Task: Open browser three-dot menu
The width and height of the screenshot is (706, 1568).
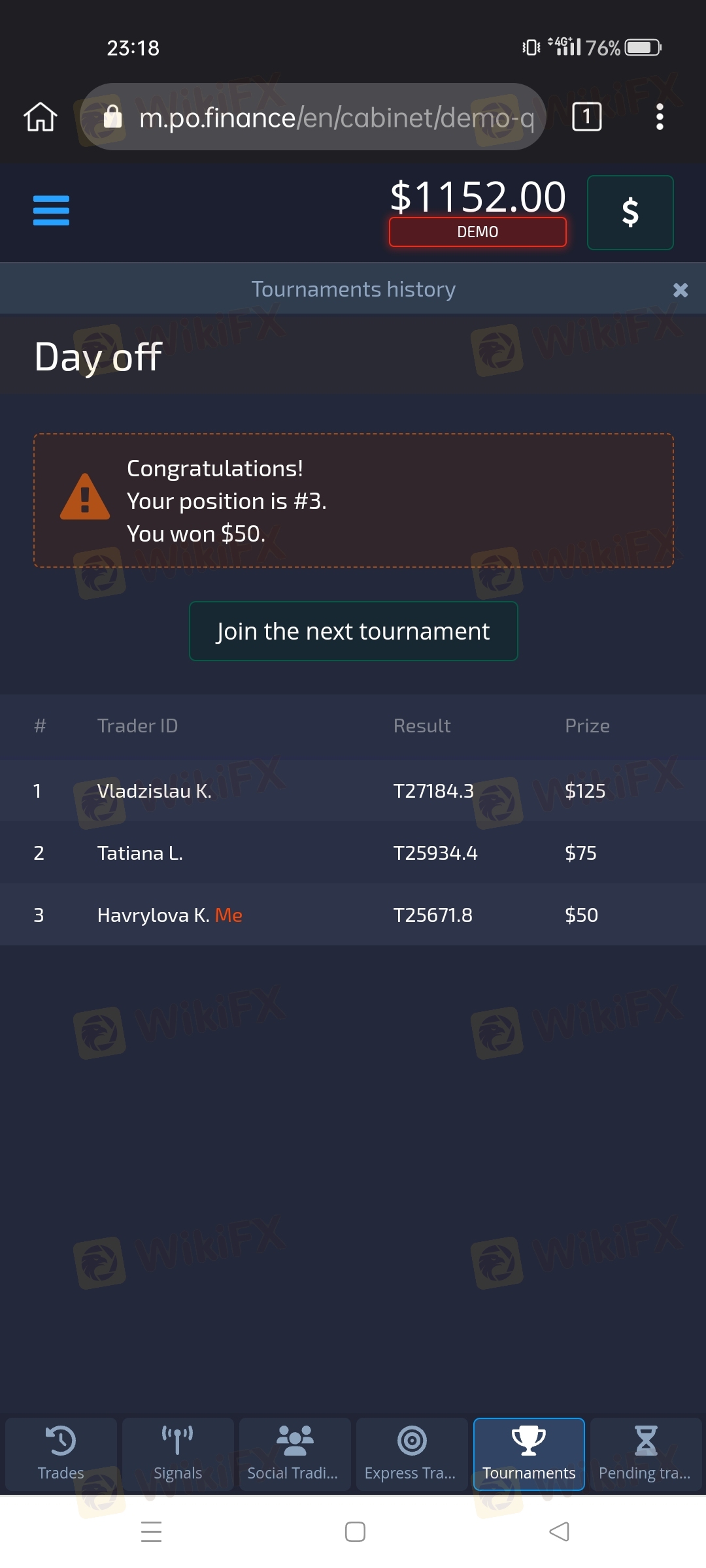Action: click(660, 118)
